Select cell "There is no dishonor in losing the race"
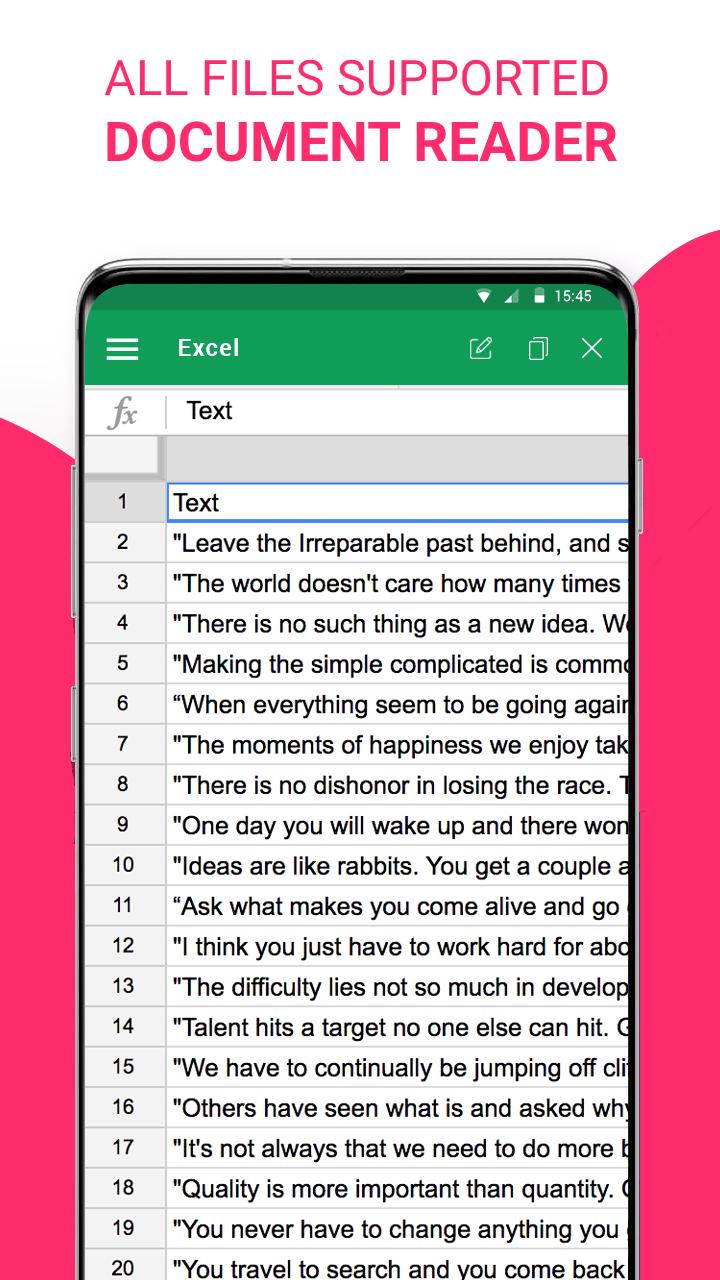Viewport: 720px width, 1280px height. (397, 785)
